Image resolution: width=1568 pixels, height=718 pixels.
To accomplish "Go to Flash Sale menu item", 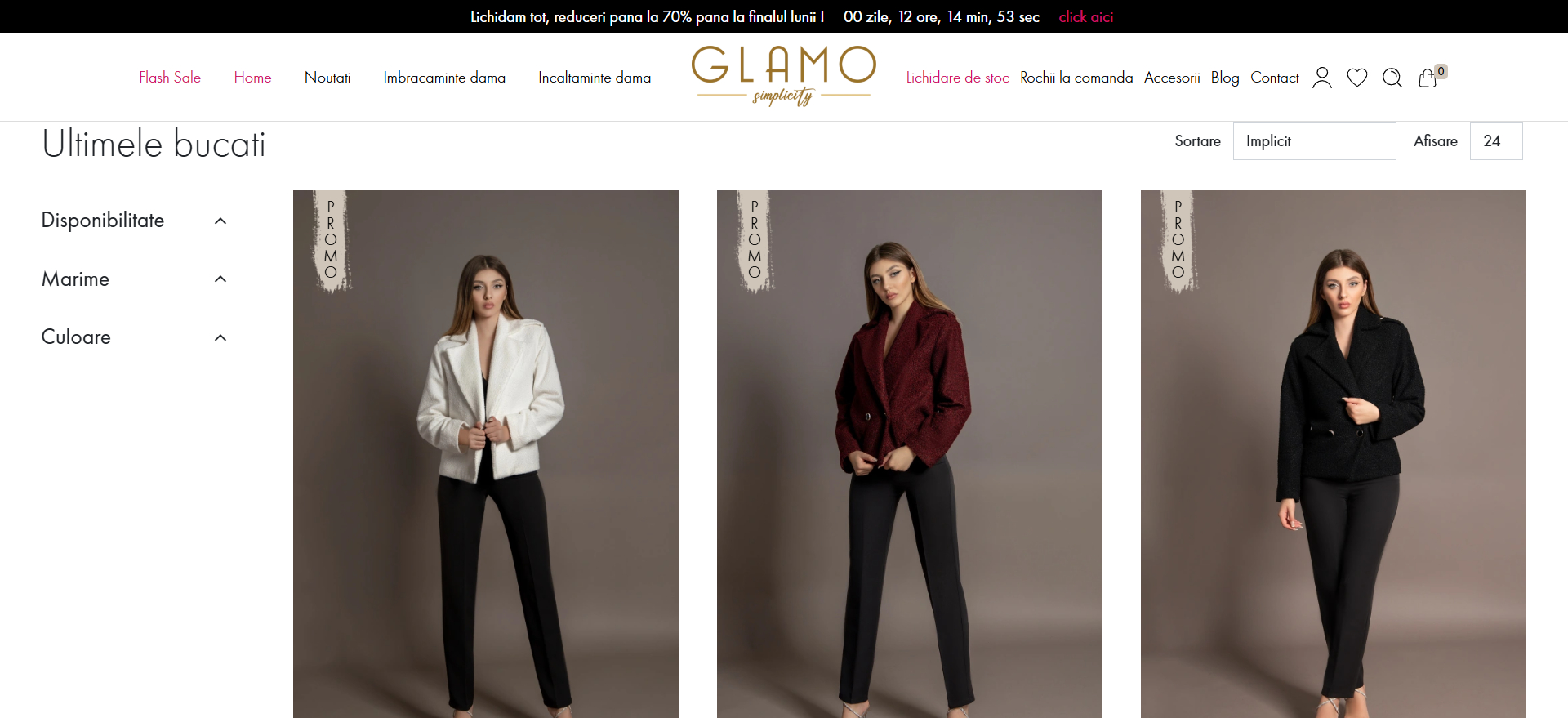I will [x=170, y=78].
